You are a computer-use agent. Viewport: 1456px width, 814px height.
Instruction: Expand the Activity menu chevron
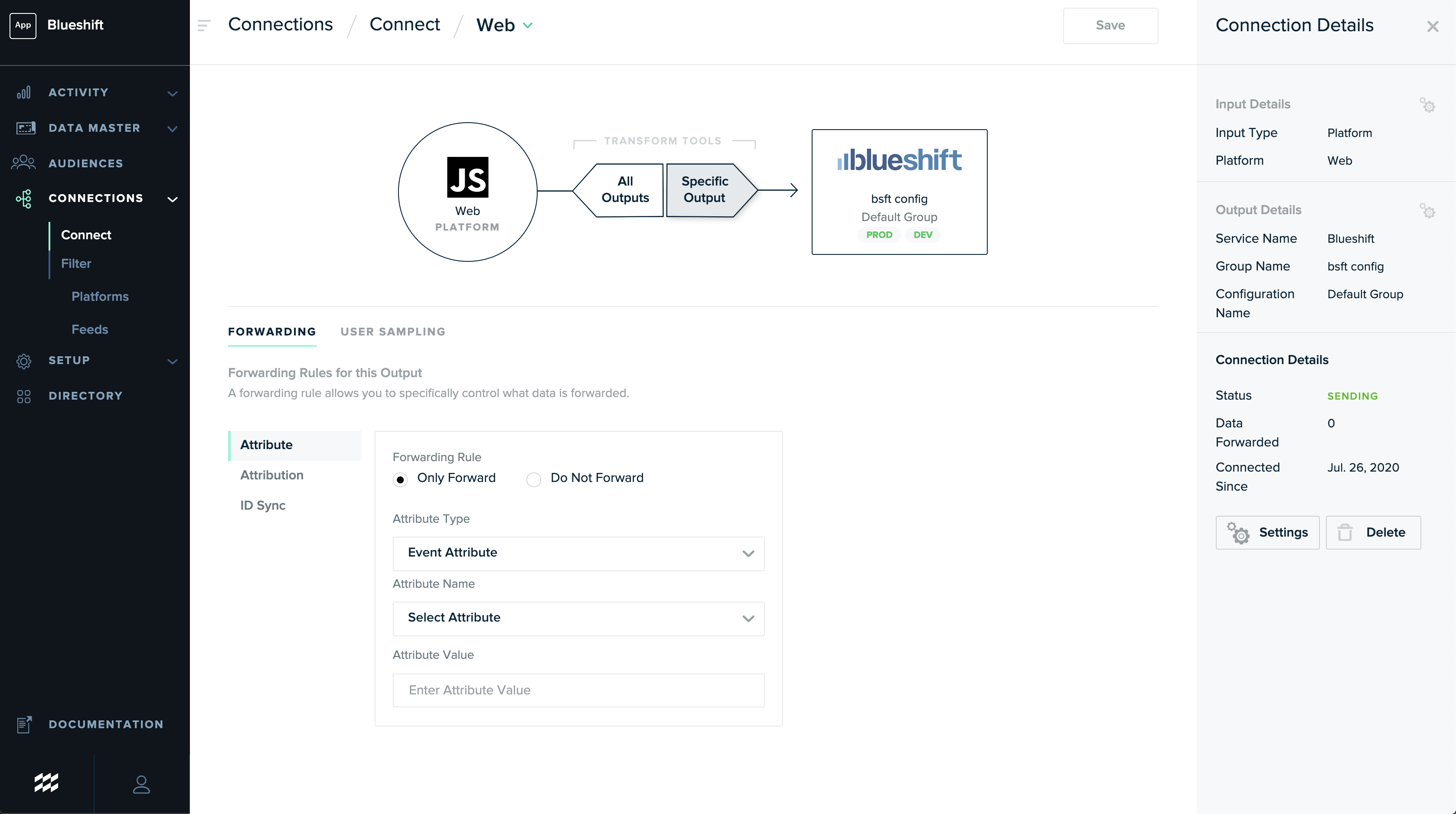click(x=173, y=93)
